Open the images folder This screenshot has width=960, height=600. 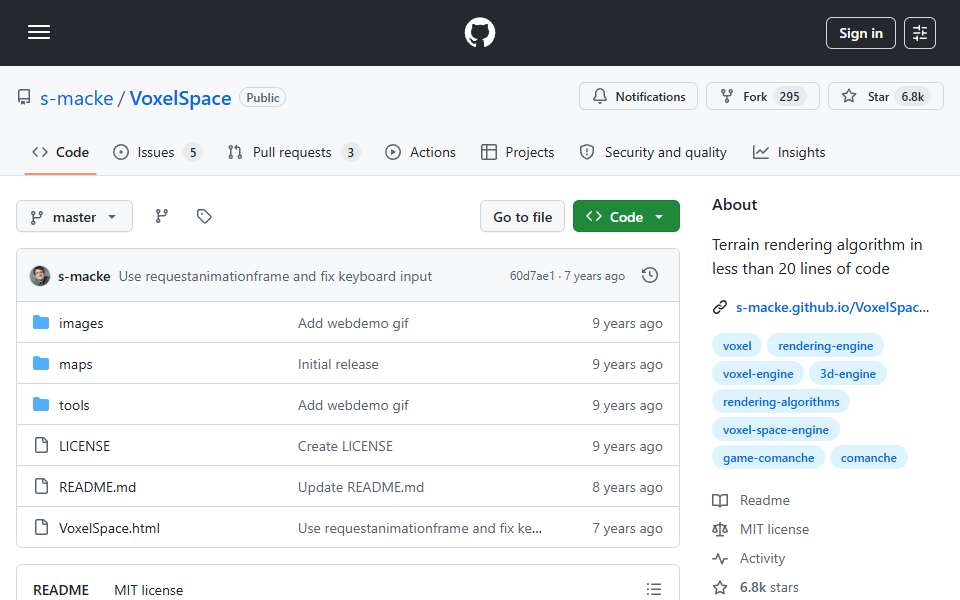81,323
